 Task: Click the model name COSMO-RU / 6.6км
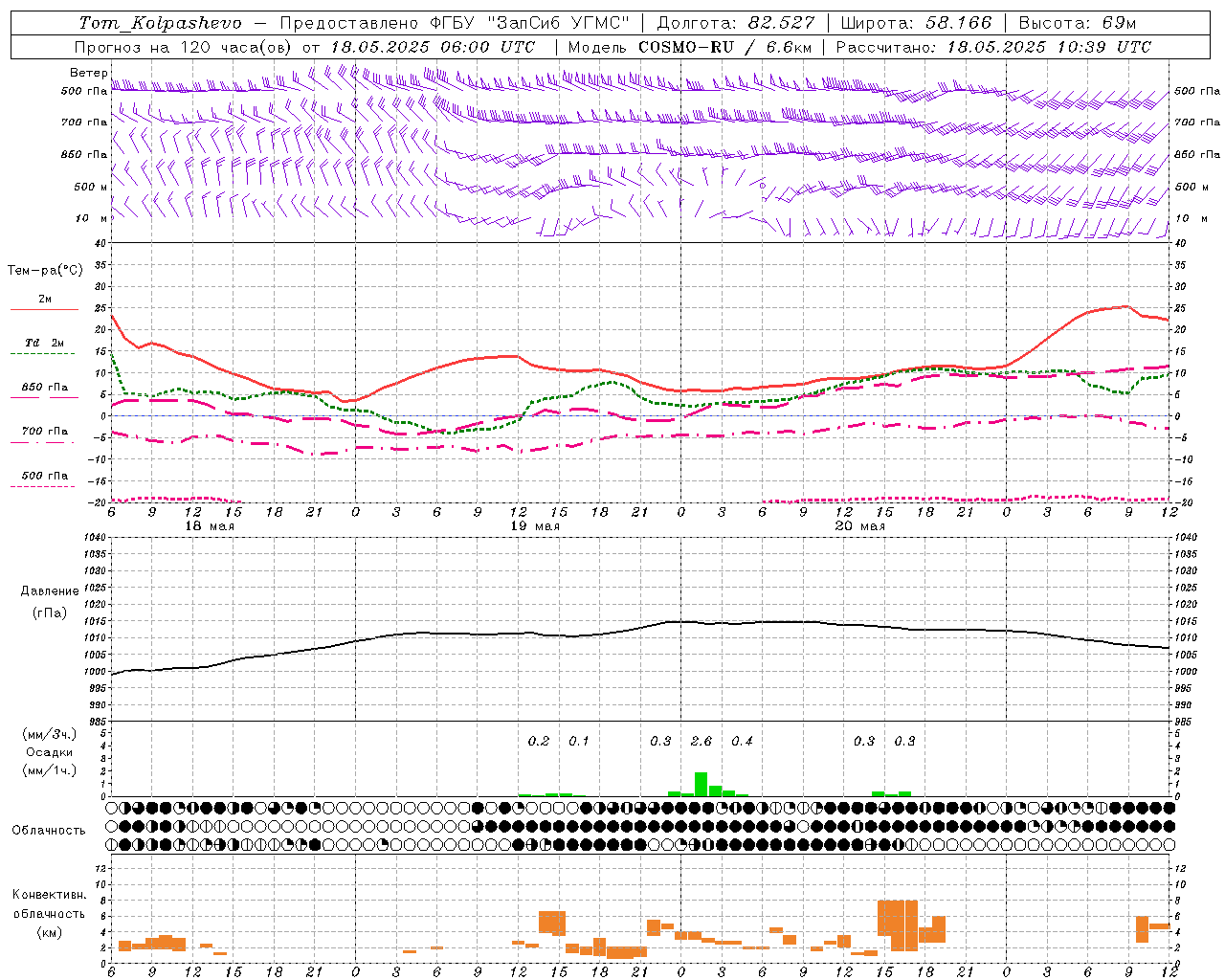click(725, 47)
